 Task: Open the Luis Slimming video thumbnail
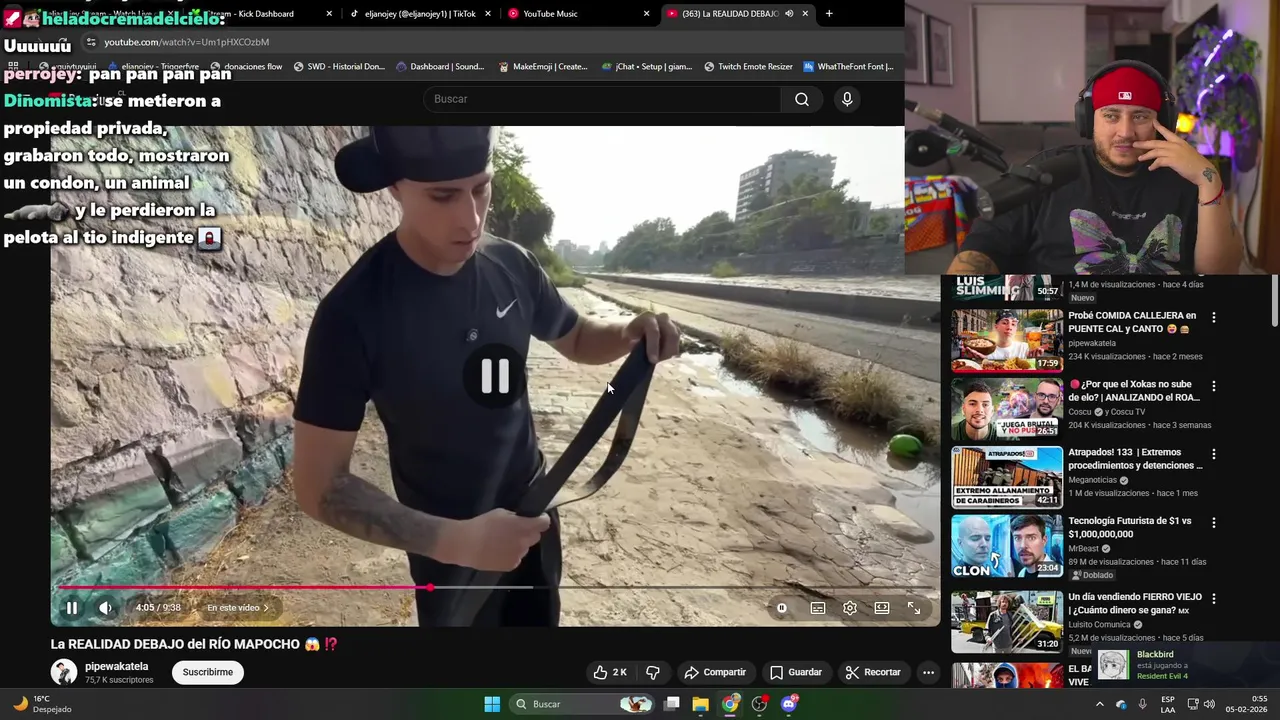pos(1007,288)
